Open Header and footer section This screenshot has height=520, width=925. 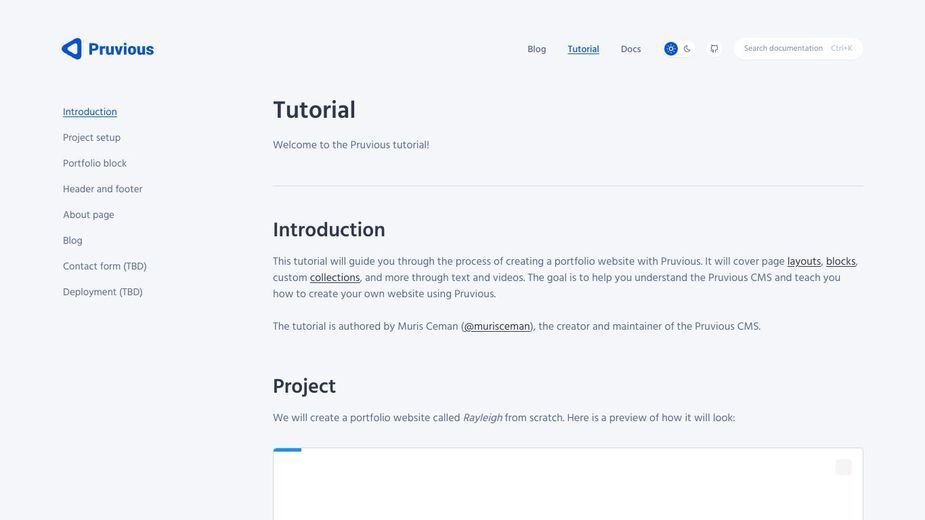[x=103, y=189]
